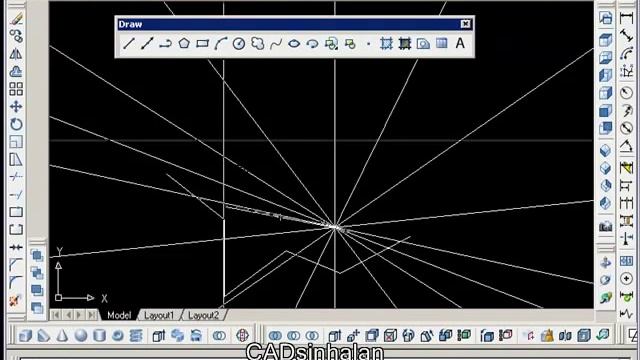Pick the Spline tool
The height and width of the screenshot is (360, 640).
(x=276, y=43)
